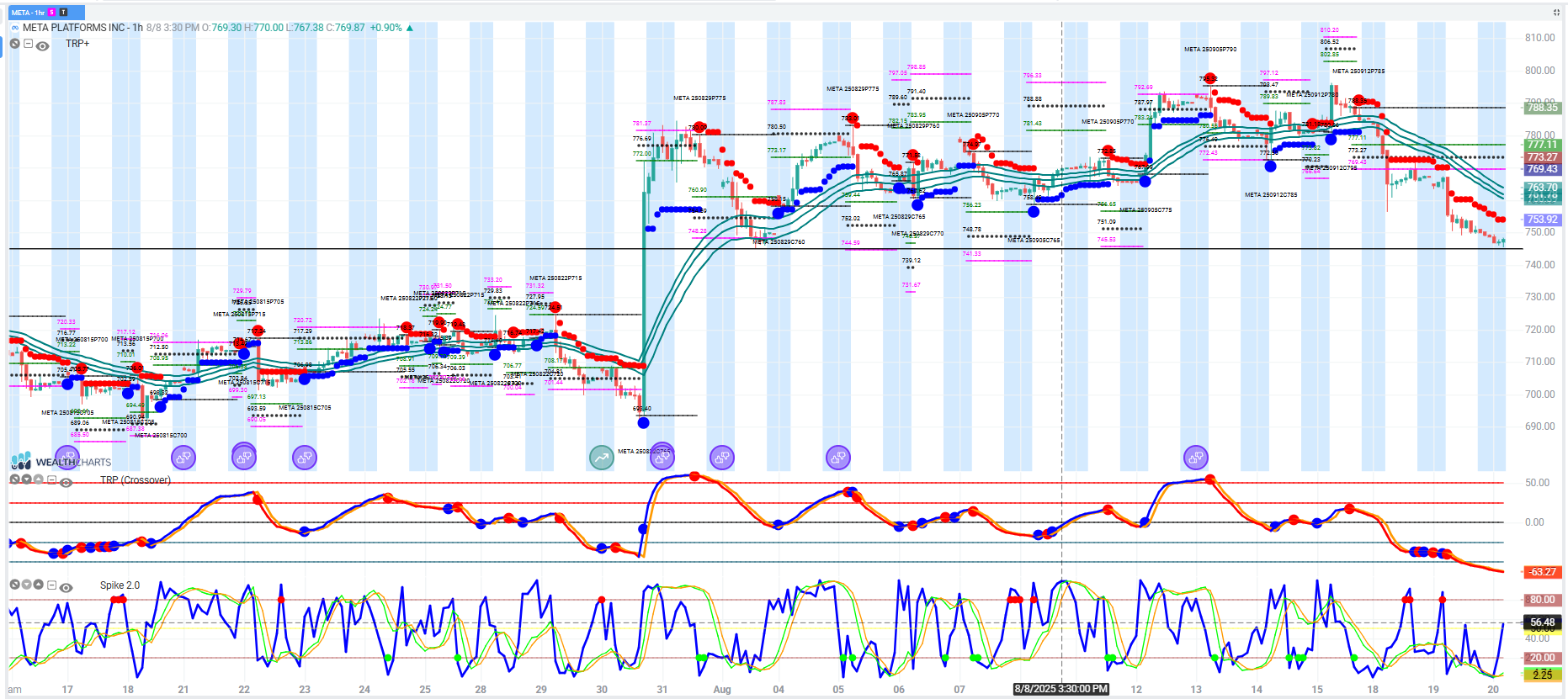The image size is (1568, 699).
Task: Collapse the TRP+ indicator legend
Action: (28, 44)
